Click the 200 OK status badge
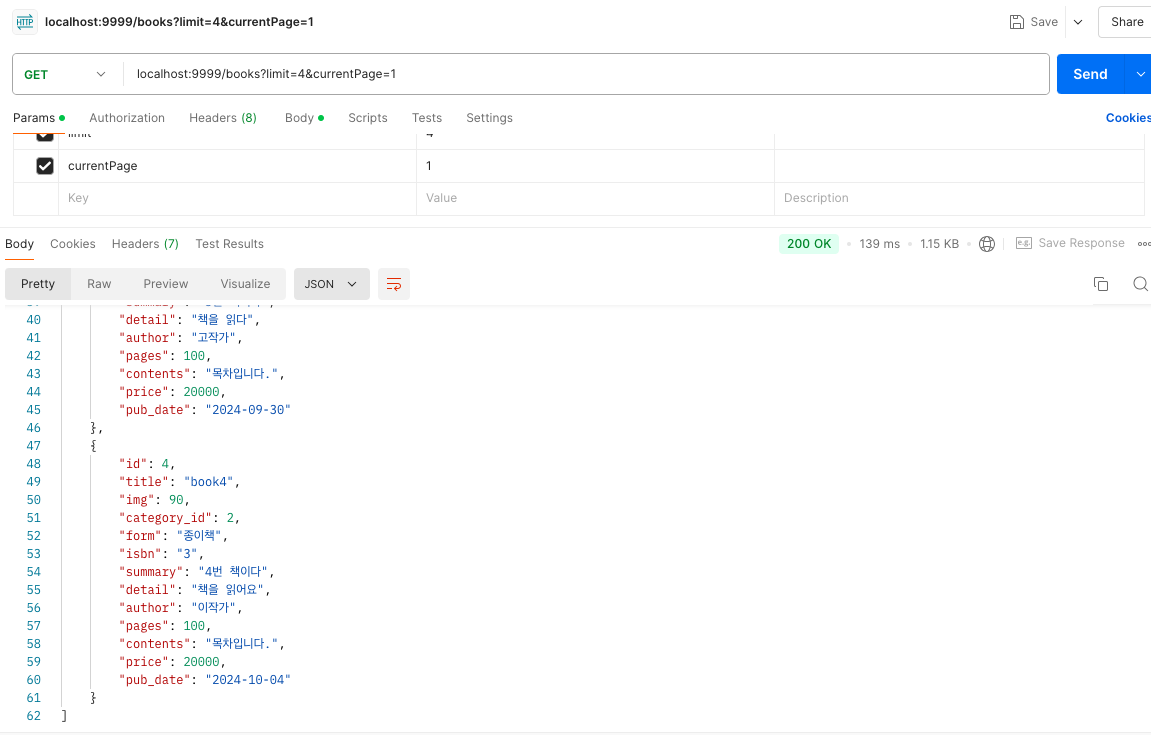 [809, 244]
